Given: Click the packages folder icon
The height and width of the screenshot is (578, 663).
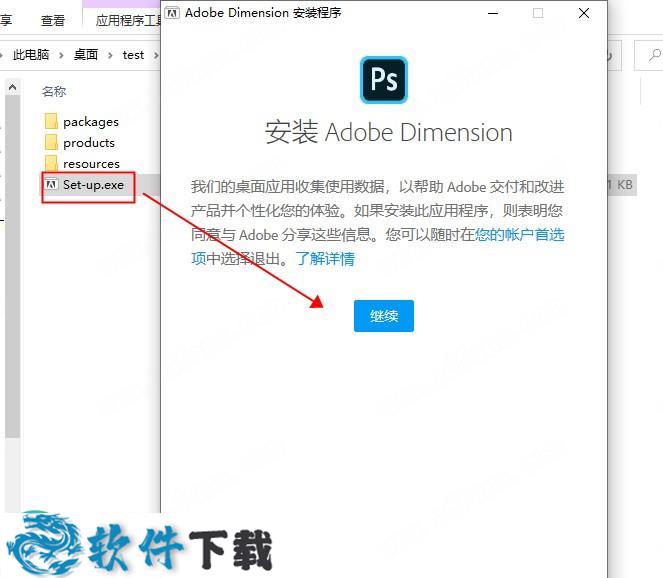Looking at the screenshot, I should (51, 121).
